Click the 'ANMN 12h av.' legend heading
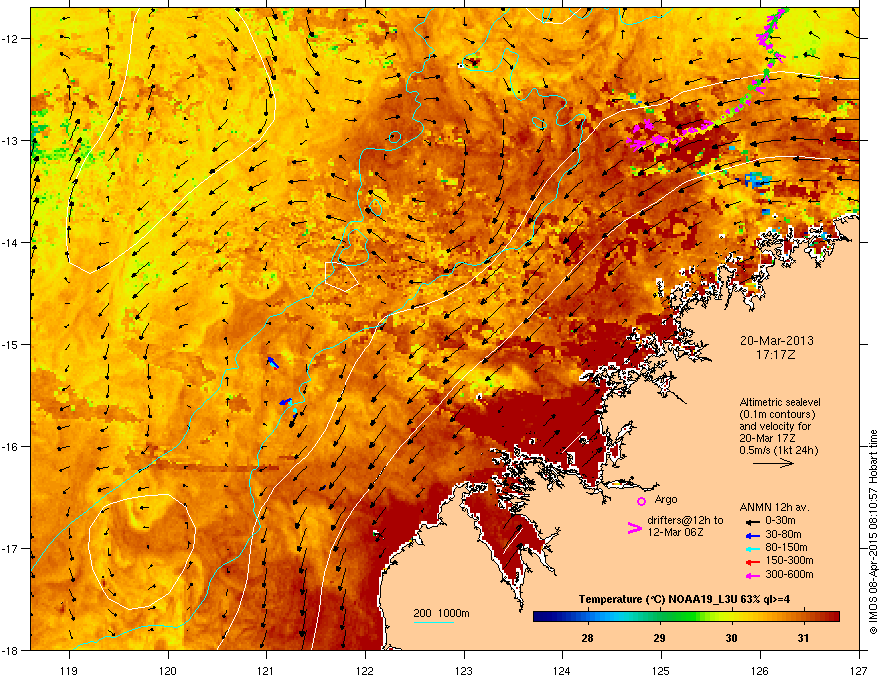 (774, 507)
